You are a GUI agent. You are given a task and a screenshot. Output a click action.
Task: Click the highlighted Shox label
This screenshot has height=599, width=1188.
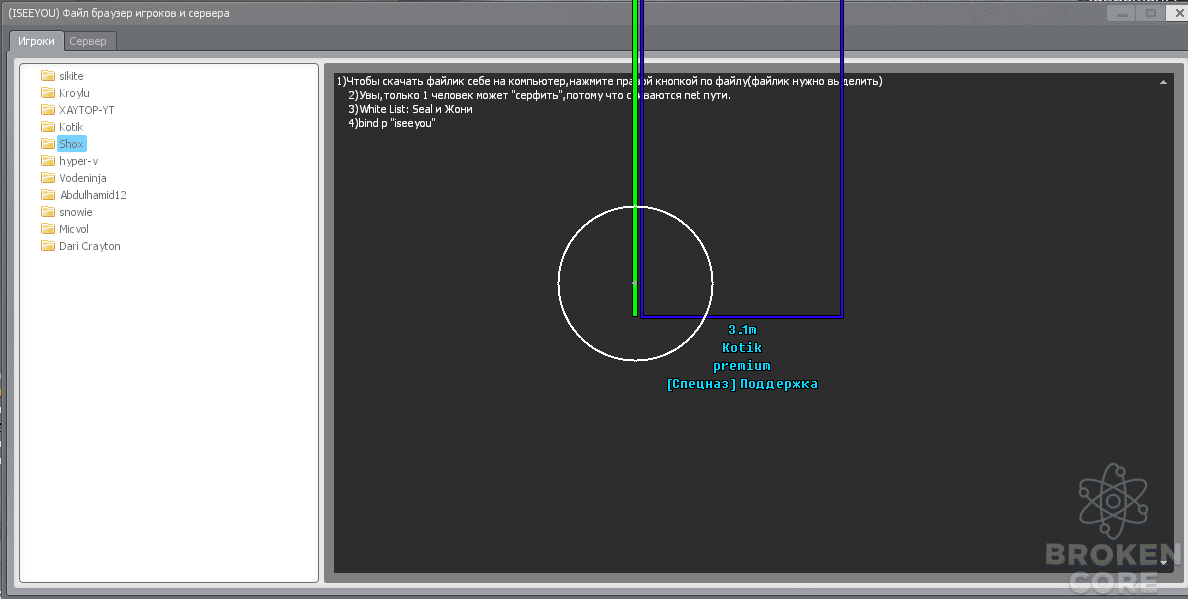coord(71,144)
